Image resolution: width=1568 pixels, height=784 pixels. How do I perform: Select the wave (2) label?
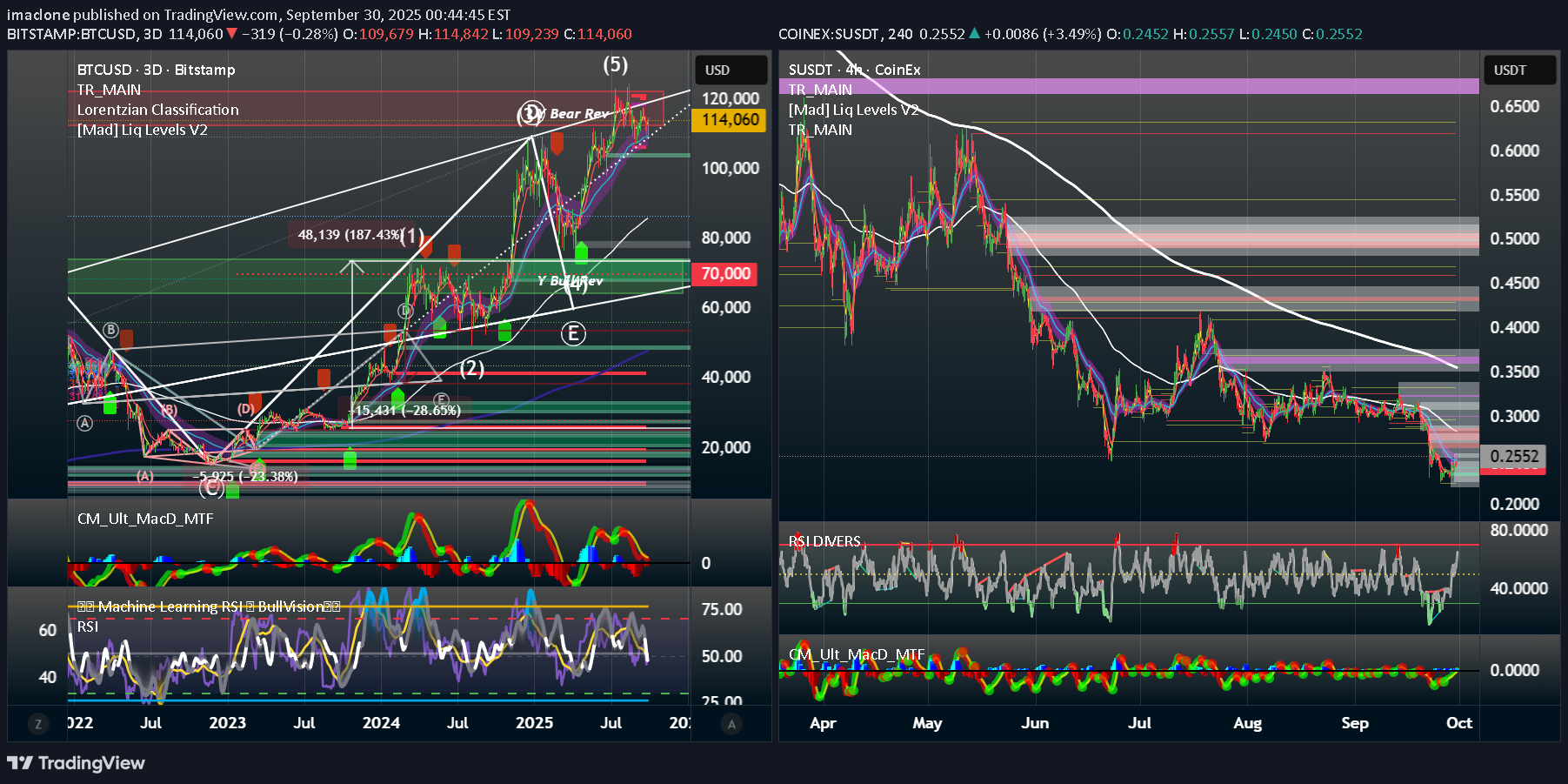(x=471, y=368)
